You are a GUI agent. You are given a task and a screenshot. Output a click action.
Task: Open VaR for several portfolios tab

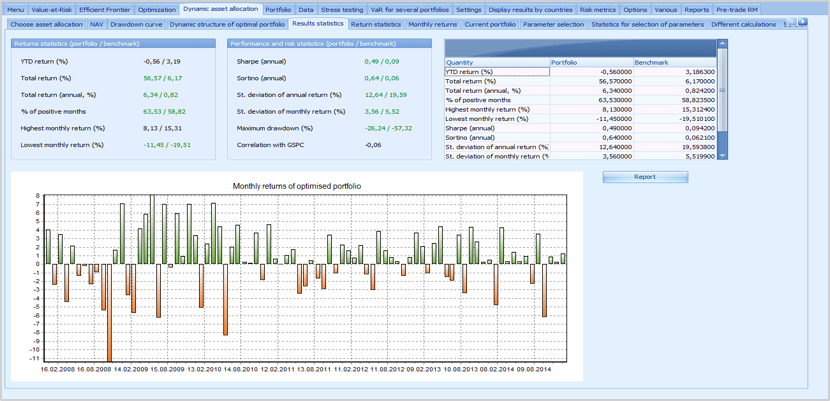point(410,10)
